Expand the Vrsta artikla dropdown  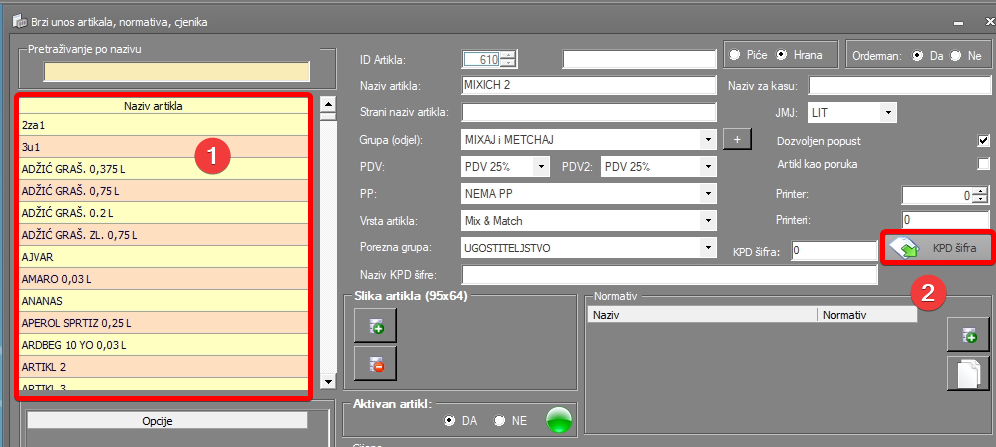pos(708,220)
